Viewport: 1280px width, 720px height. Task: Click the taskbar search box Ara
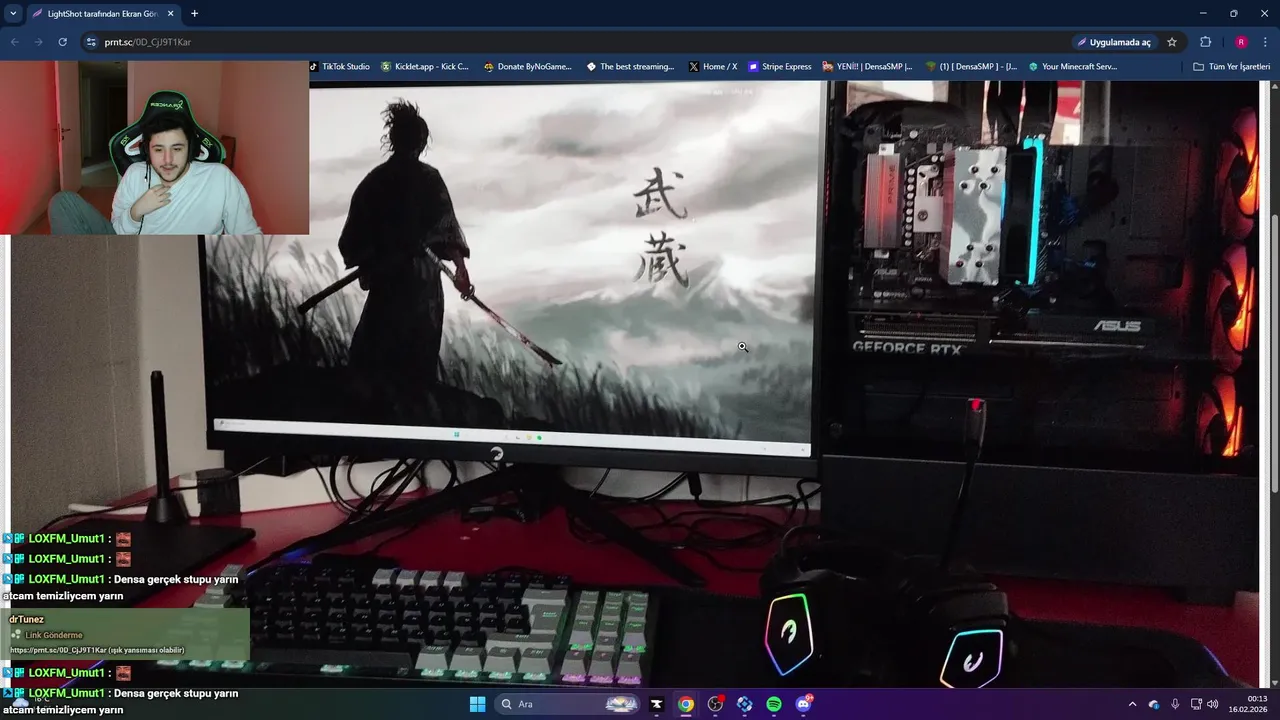coord(567,704)
